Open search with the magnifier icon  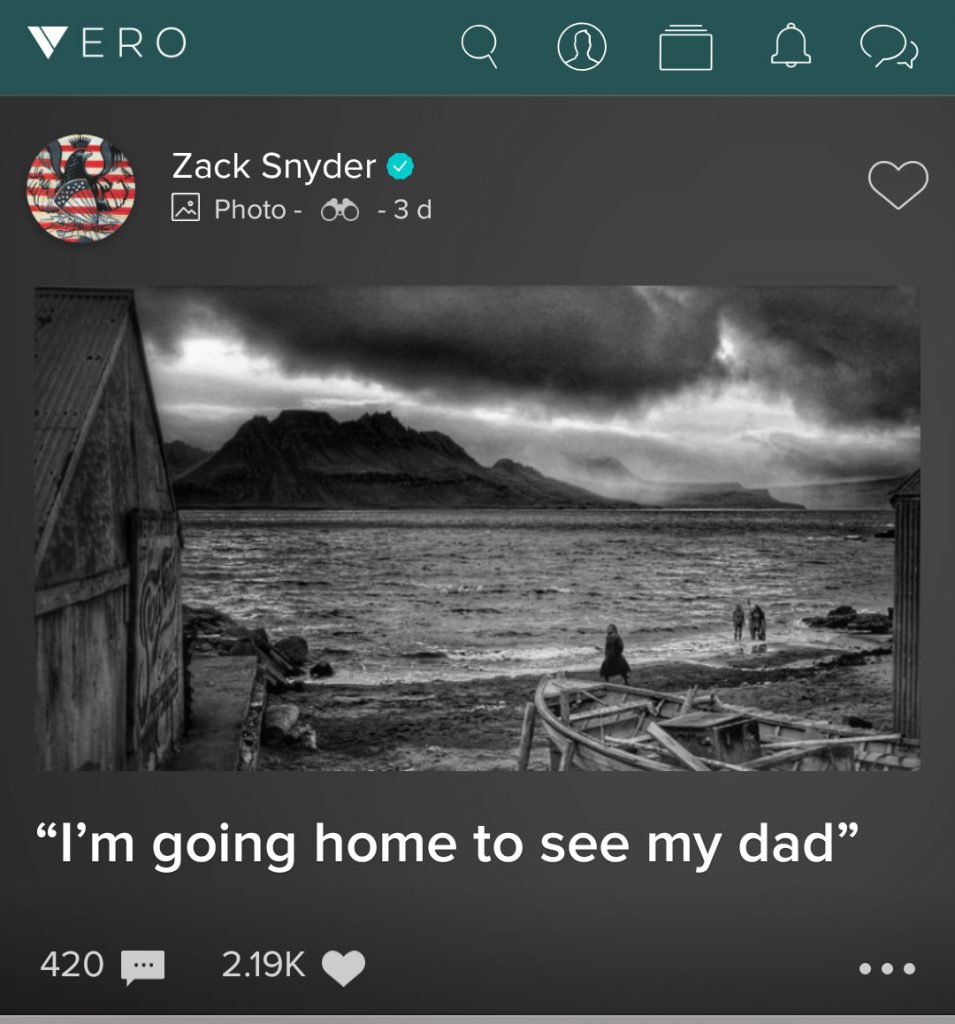pyautogui.click(x=479, y=46)
